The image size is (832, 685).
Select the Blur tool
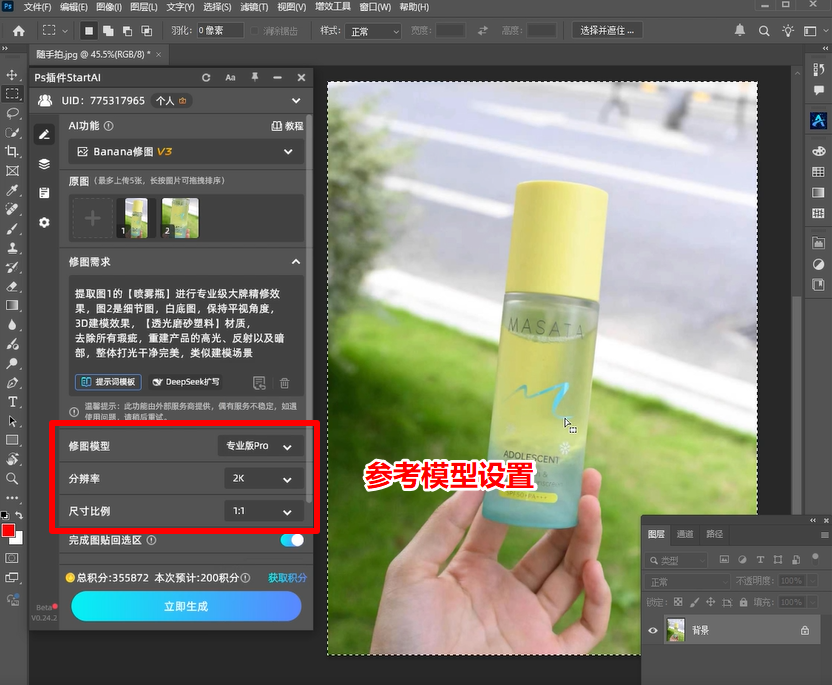pos(12,325)
